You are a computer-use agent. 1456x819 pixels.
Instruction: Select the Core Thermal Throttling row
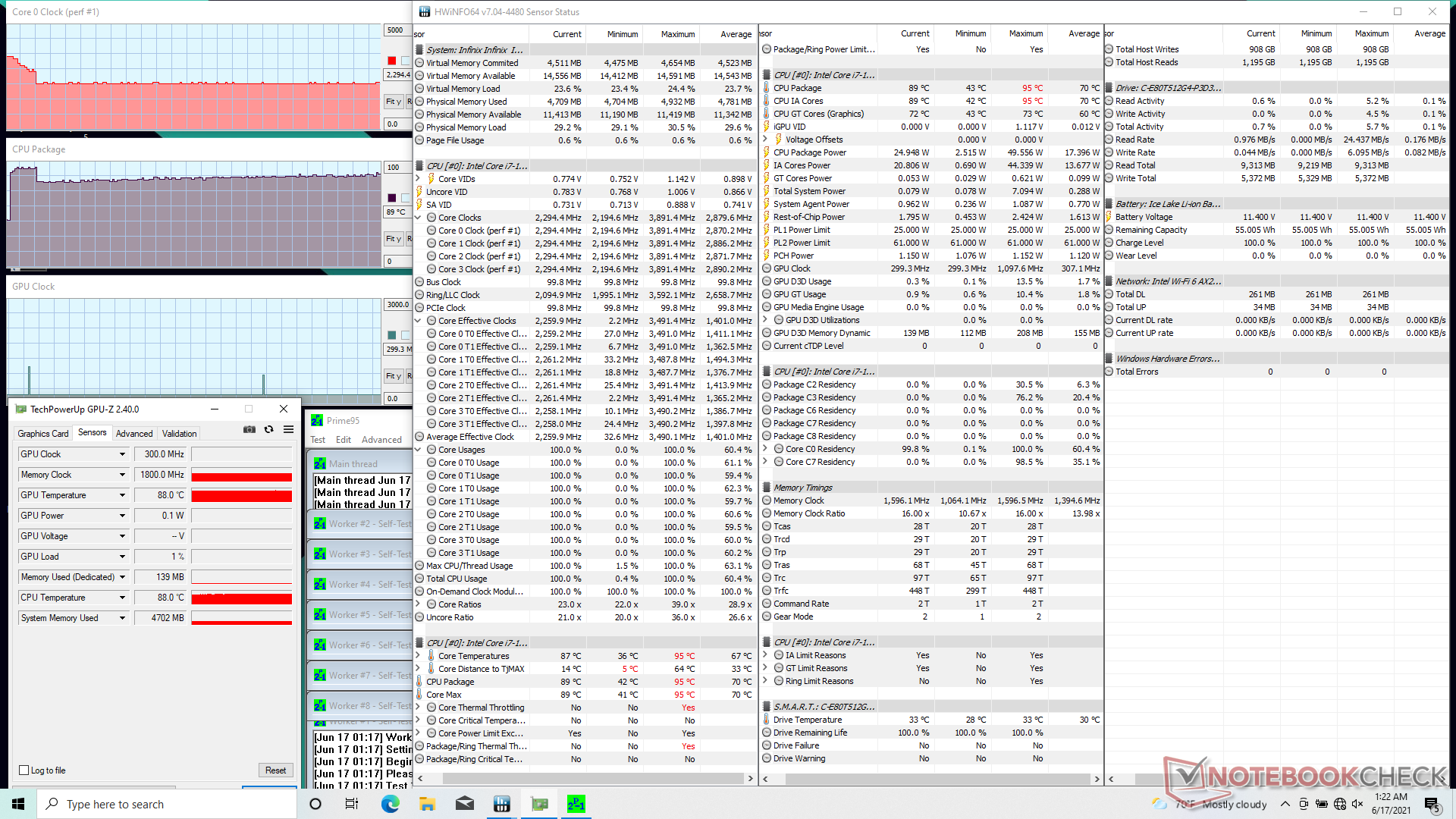click(584, 708)
